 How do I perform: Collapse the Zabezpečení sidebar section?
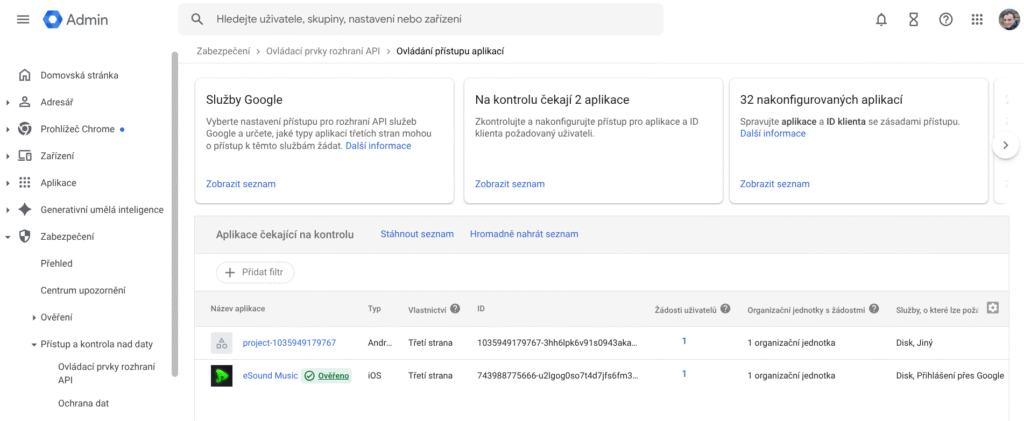(8, 237)
